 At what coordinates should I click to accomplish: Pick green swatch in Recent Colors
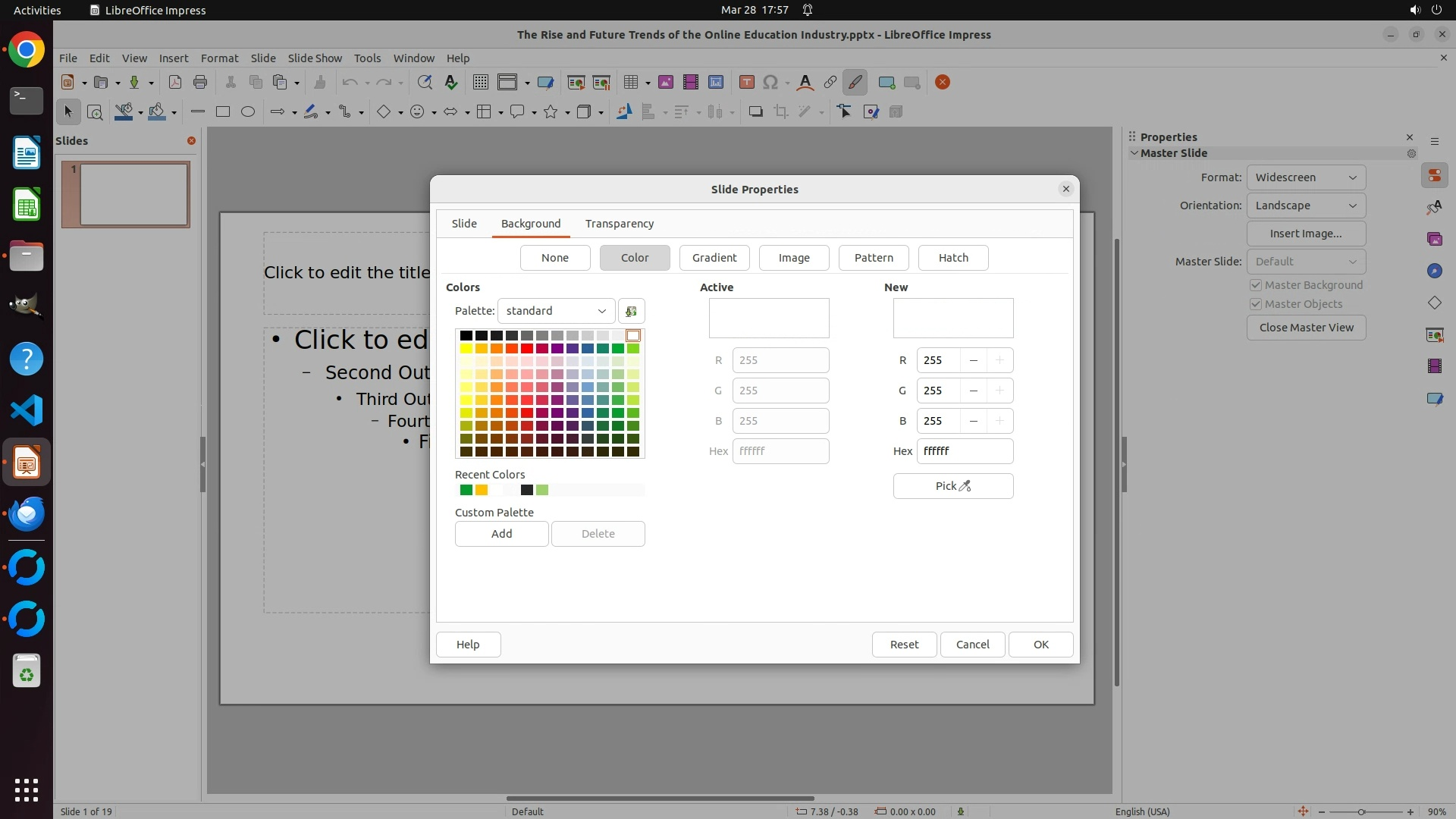click(466, 490)
